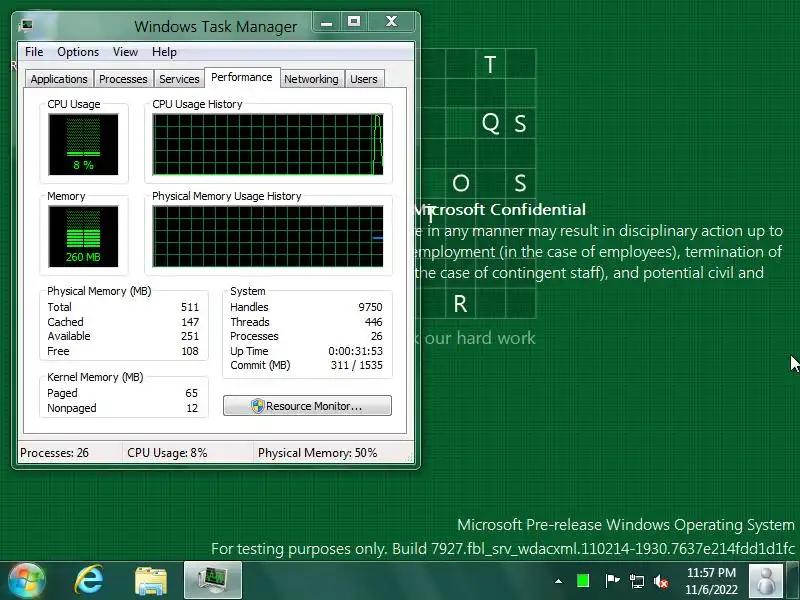Click the status bar CPU Usage: 8% entry
This screenshot has height=600, width=800.
coord(167,453)
